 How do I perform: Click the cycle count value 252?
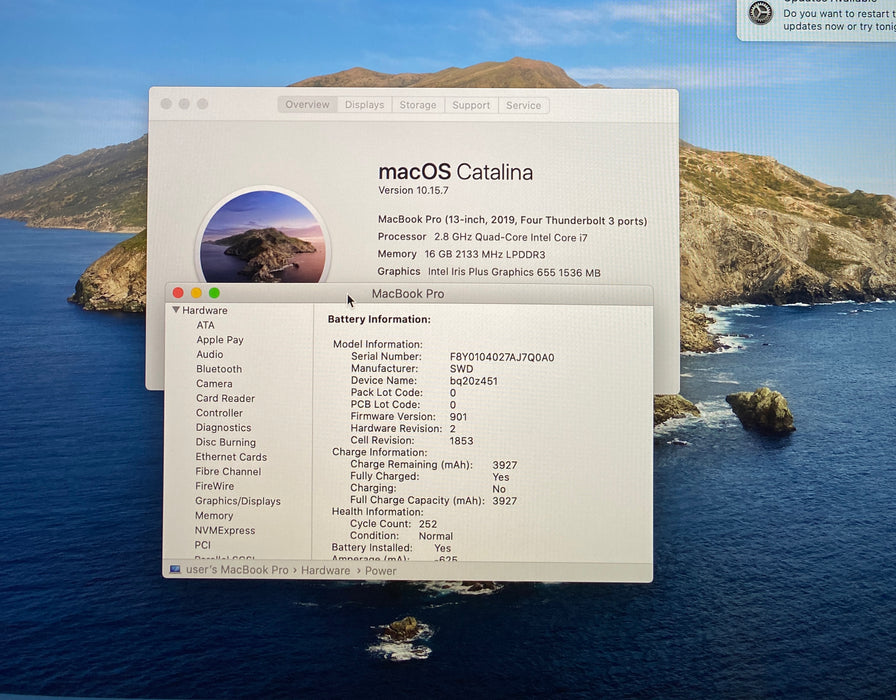pos(427,524)
